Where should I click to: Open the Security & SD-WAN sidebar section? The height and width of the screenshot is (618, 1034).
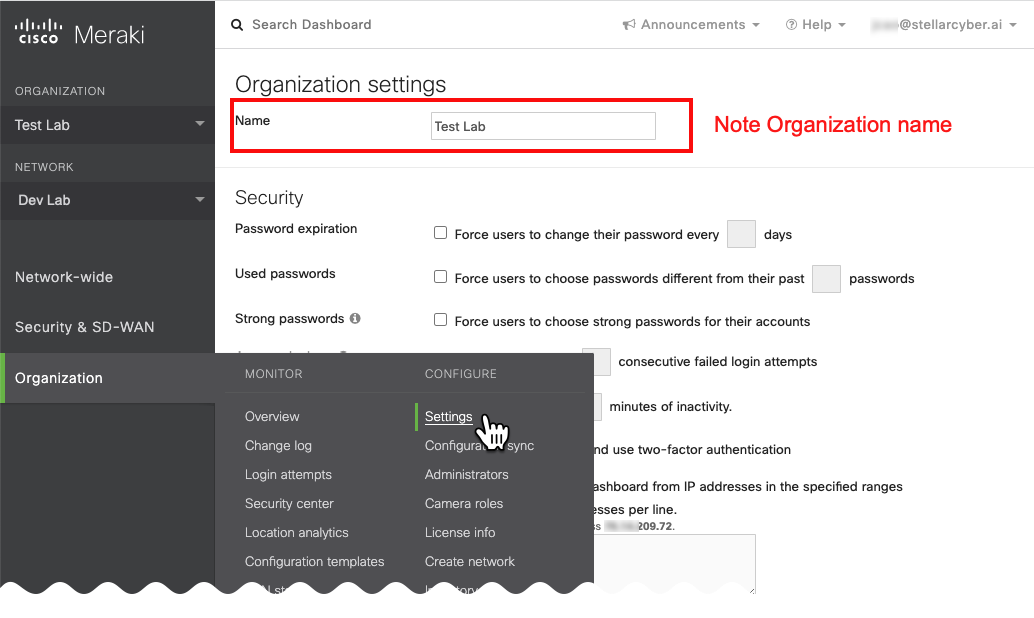click(x=84, y=327)
